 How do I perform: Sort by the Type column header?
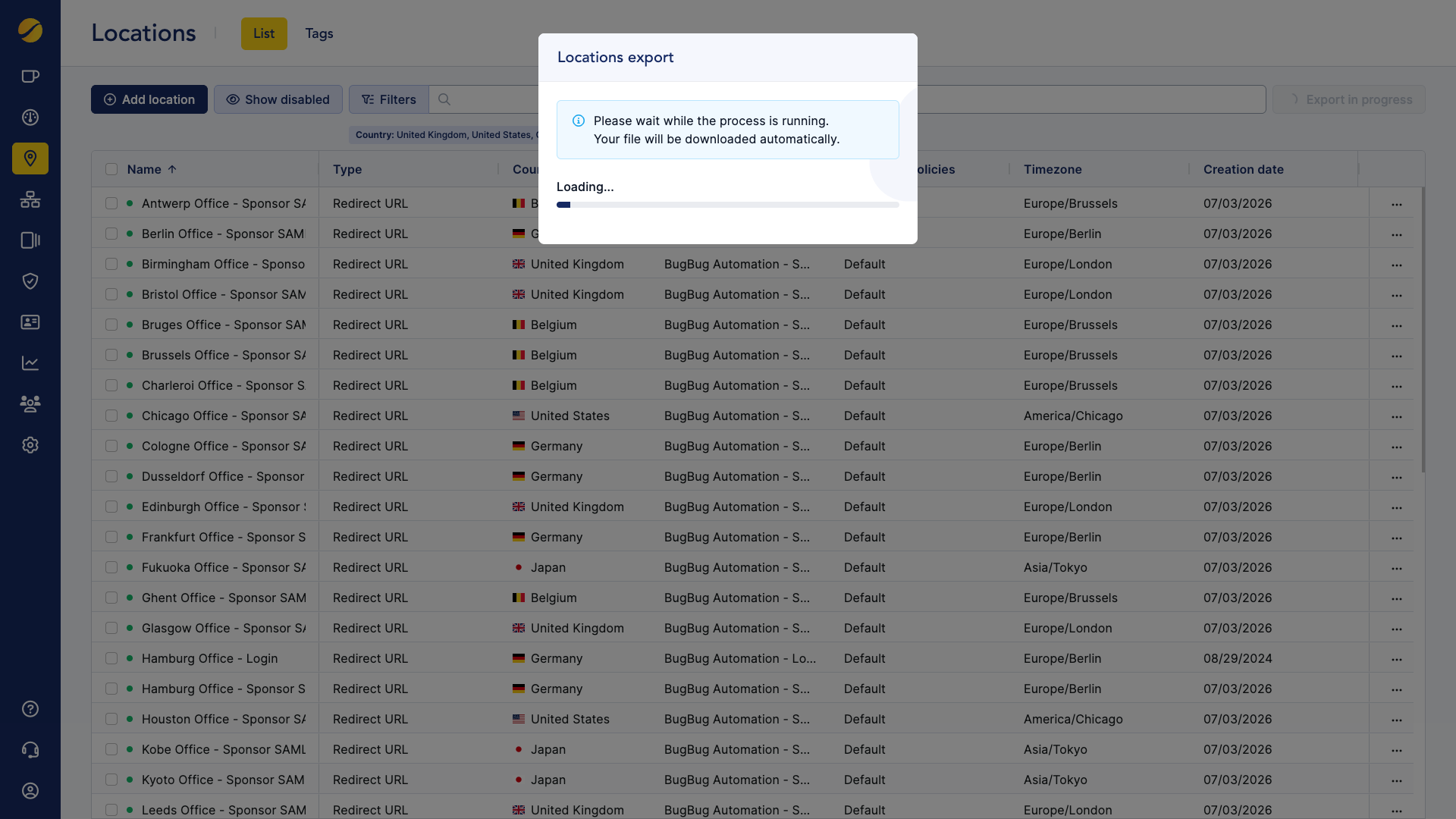point(347,169)
